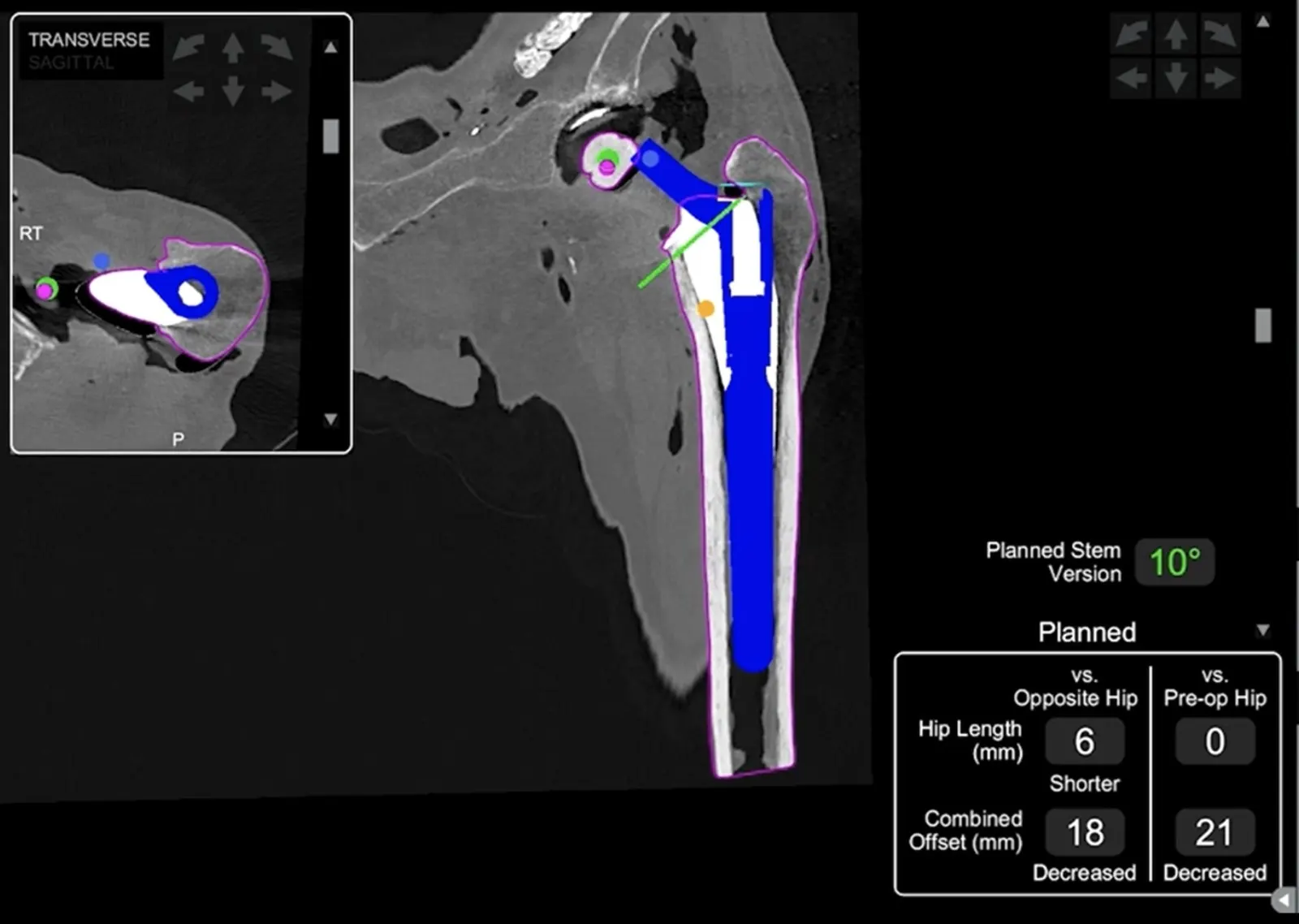Move the stem up with the main view arrow
1299x924 pixels.
pyautogui.click(x=1176, y=35)
